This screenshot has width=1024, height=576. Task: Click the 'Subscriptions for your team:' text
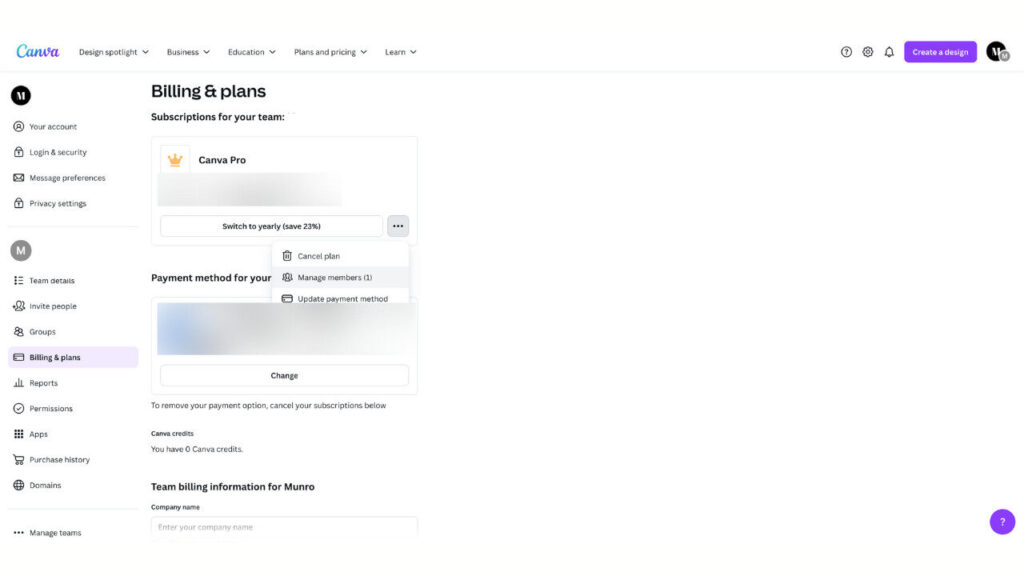point(217,117)
